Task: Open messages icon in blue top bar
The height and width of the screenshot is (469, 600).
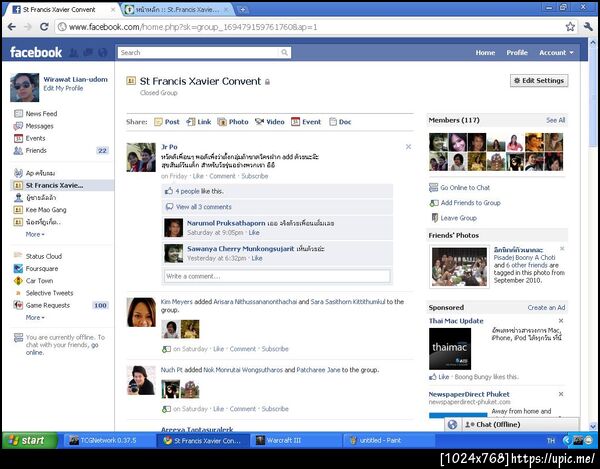Action: tap(88, 52)
